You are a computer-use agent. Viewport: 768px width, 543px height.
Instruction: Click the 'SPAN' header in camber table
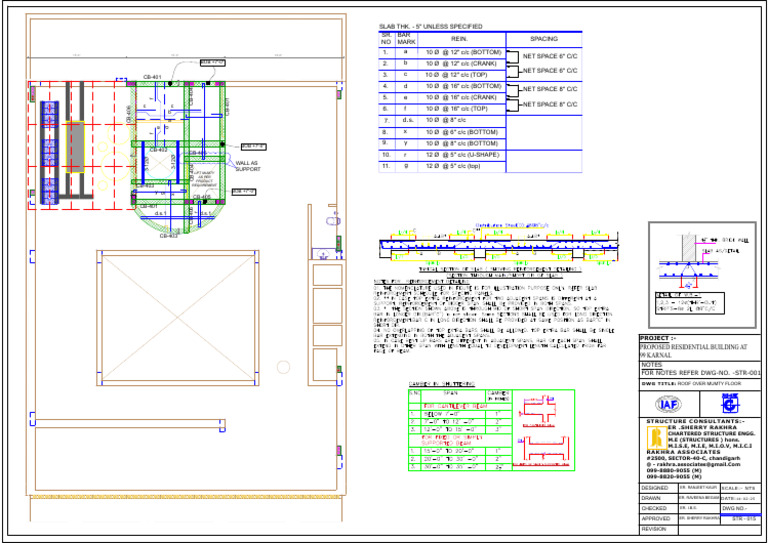[x=452, y=393]
